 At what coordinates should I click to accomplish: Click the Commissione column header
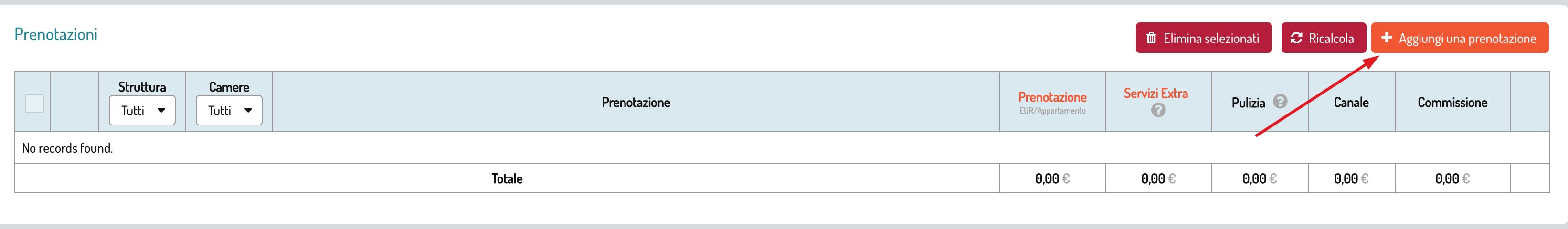click(x=1452, y=103)
